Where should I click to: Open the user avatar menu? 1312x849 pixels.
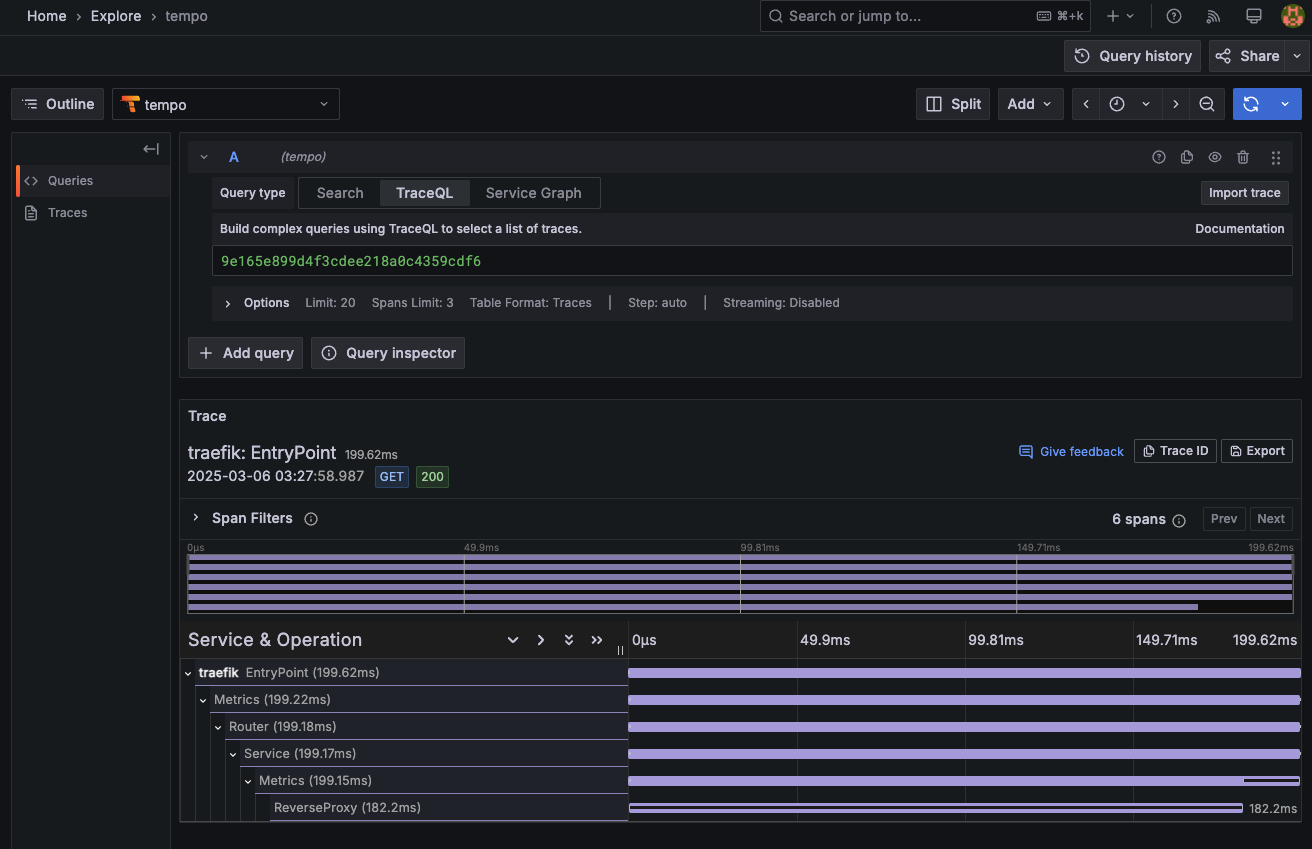coord(1292,16)
